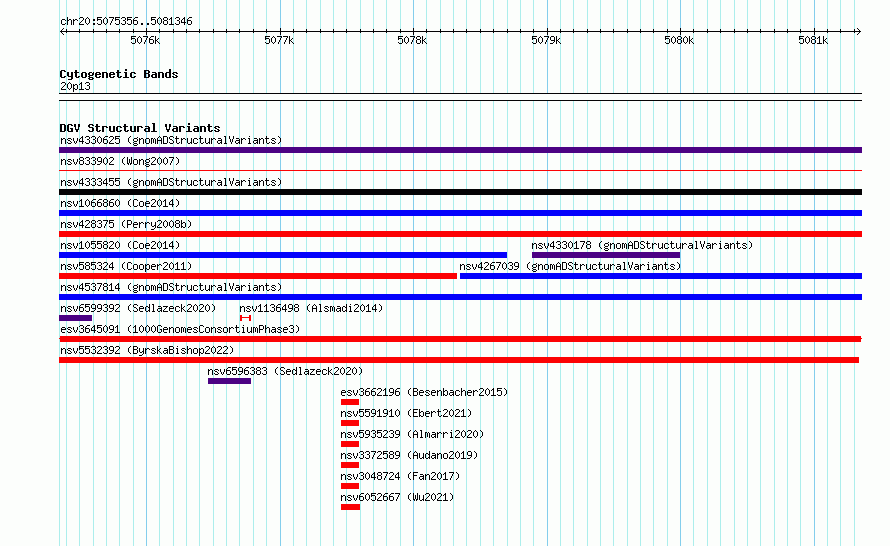This screenshot has width=890, height=546.
Task: Click the 5078k ruler tick label
Action: (x=412, y=40)
